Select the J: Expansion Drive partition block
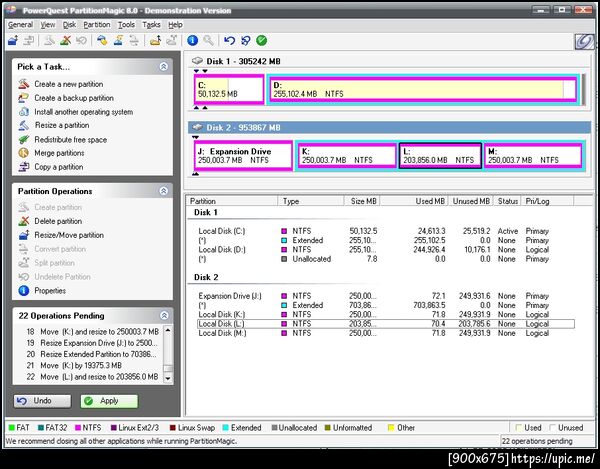600x469 pixels. (243, 156)
